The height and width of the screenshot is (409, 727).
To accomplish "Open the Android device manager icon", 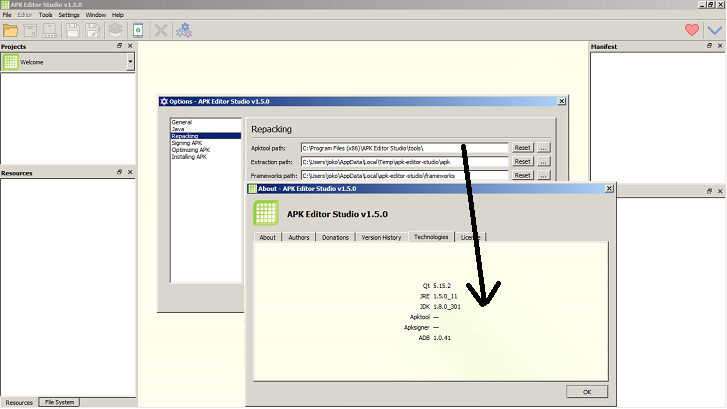I will (x=138, y=31).
